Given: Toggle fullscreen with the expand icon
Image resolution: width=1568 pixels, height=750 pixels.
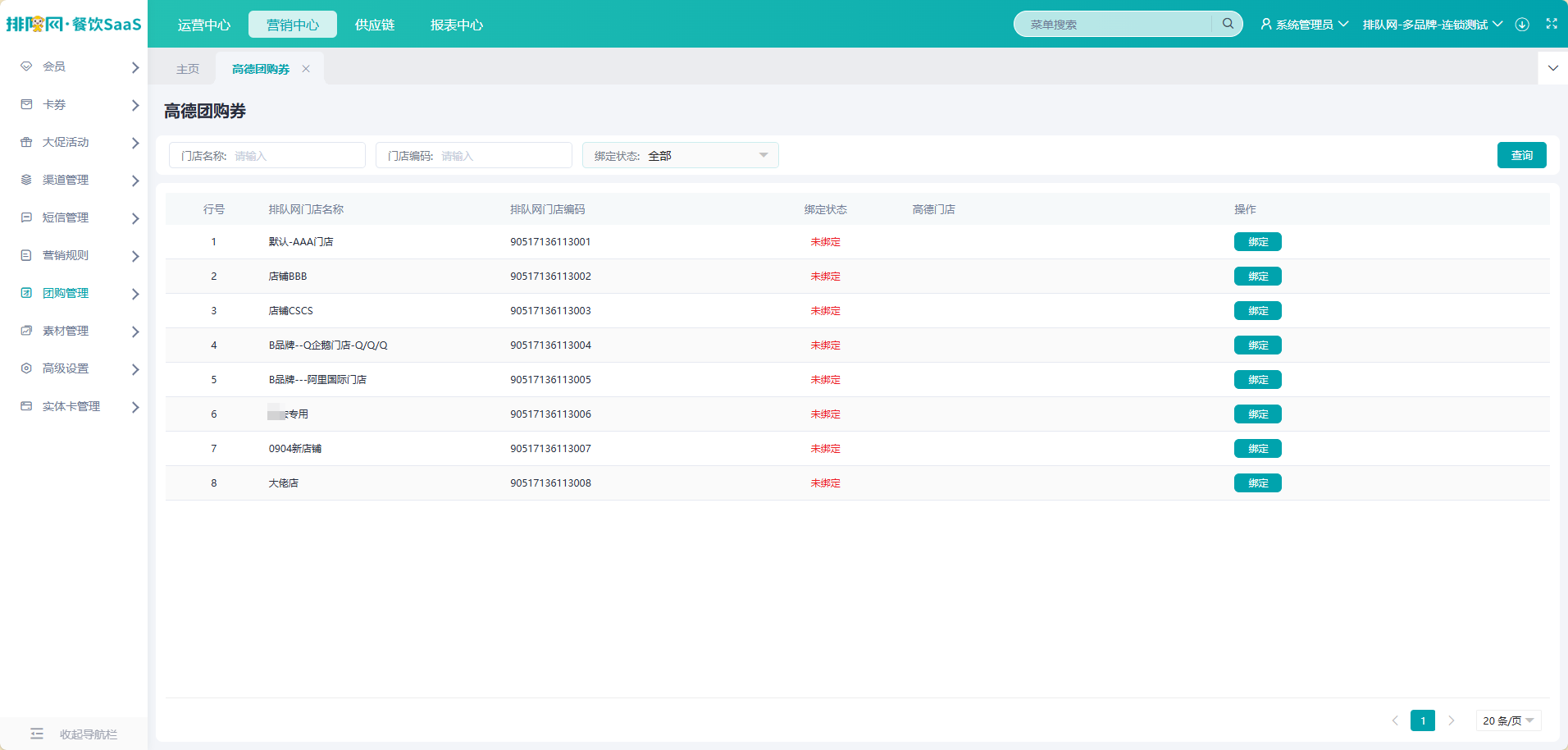Looking at the screenshot, I should (1552, 24).
